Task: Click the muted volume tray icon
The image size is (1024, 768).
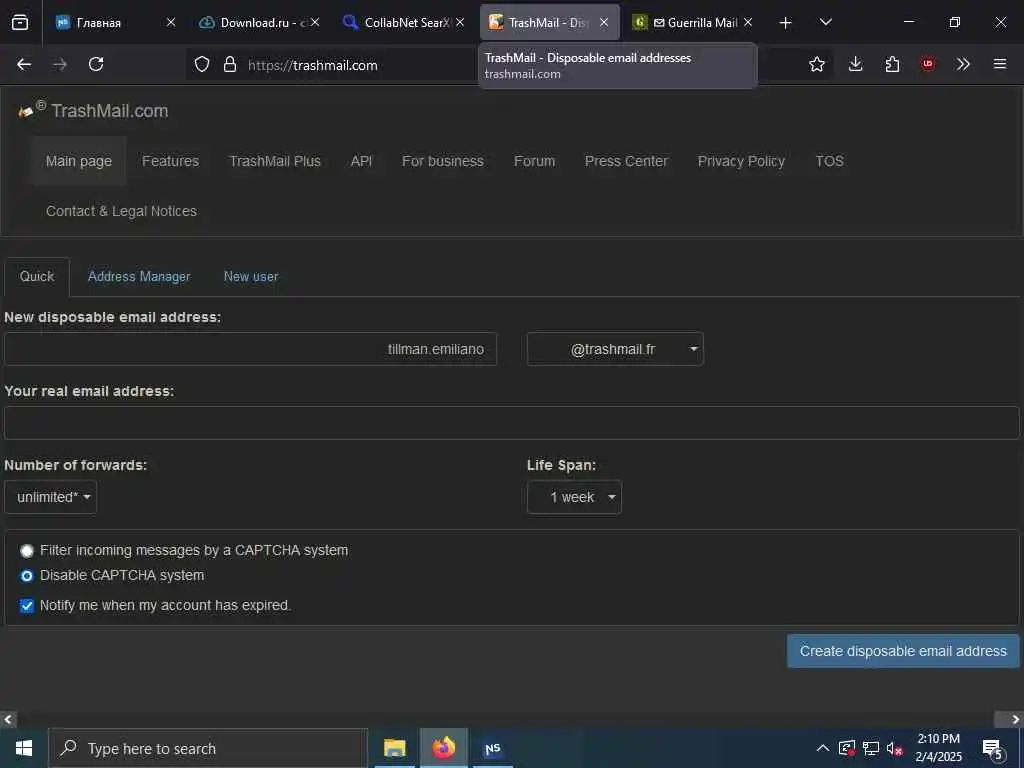Action: pos(895,748)
